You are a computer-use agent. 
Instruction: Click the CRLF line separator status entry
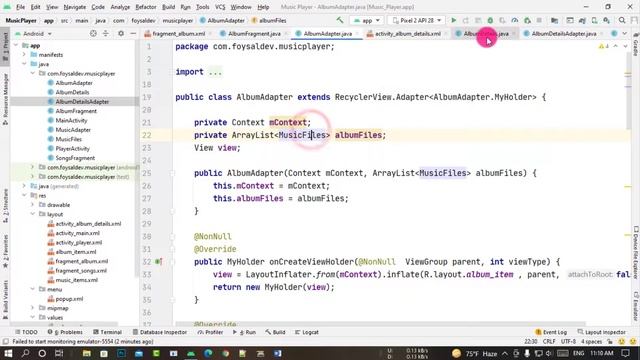(549, 342)
